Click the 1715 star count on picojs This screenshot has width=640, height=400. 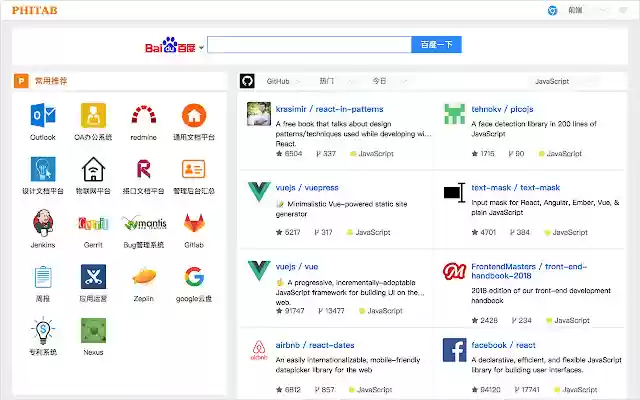pos(483,154)
